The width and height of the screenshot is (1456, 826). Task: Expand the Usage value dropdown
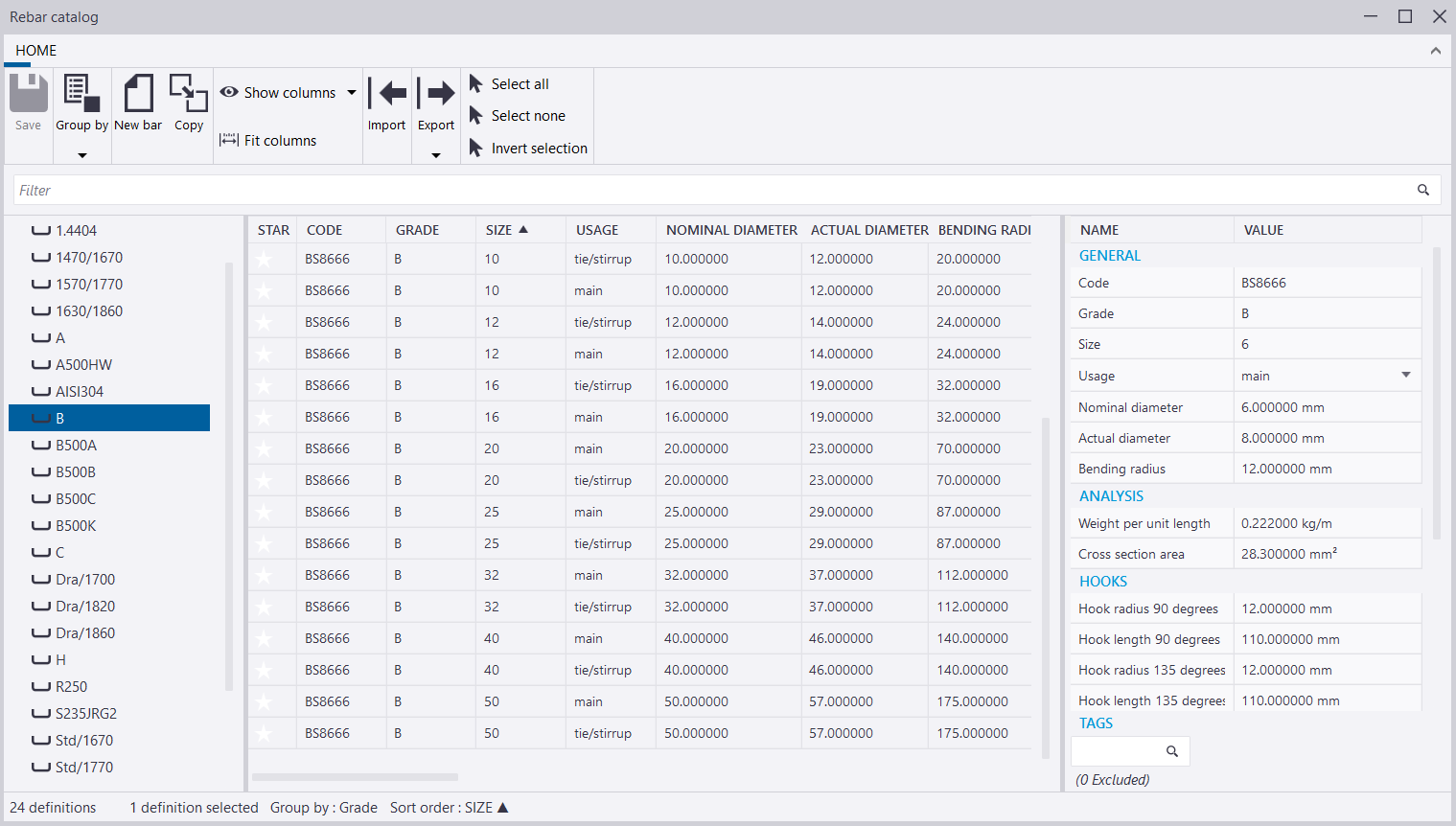[x=1405, y=375]
